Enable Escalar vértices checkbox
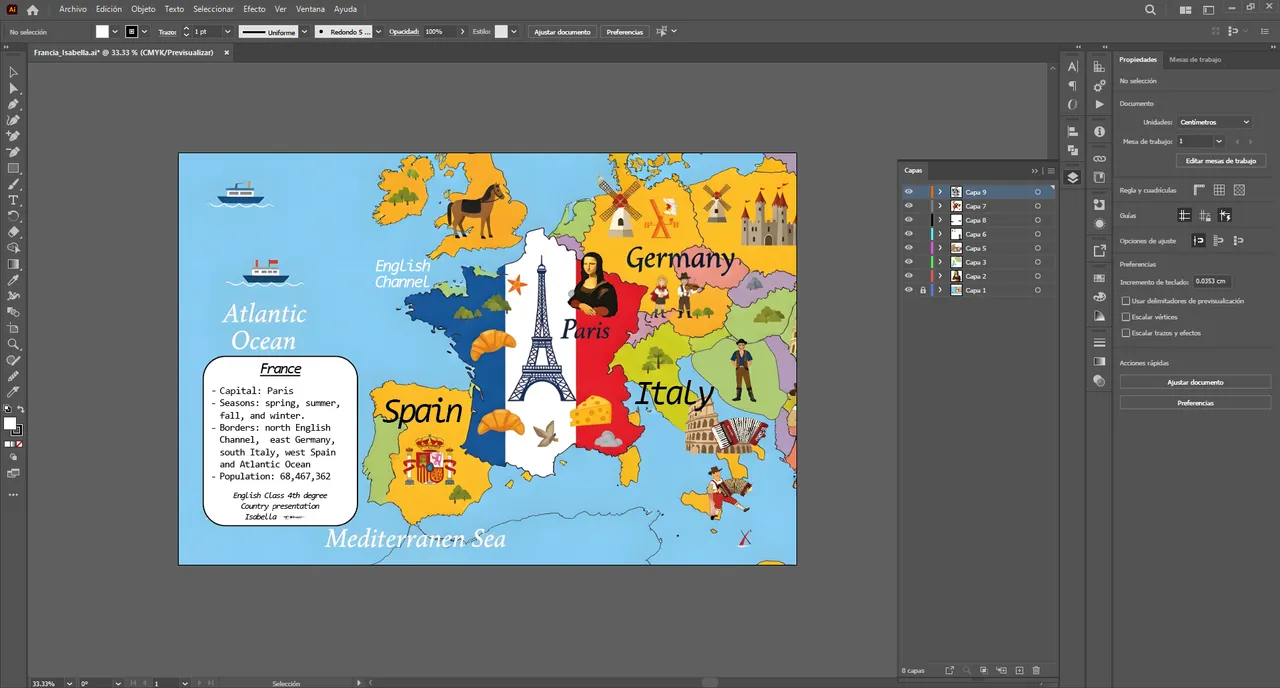The height and width of the screenshot is (688, 1280). [x=1126, y=317]
